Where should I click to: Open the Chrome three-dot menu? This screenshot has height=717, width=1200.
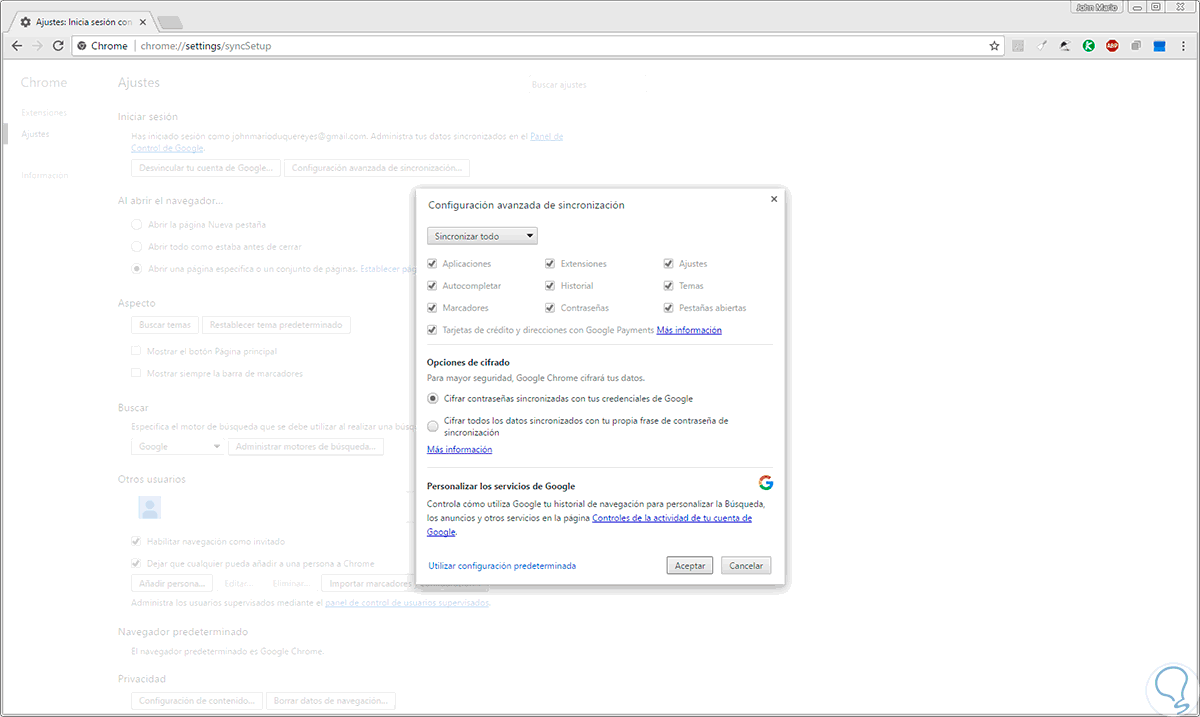click(x=1184, y=46)
